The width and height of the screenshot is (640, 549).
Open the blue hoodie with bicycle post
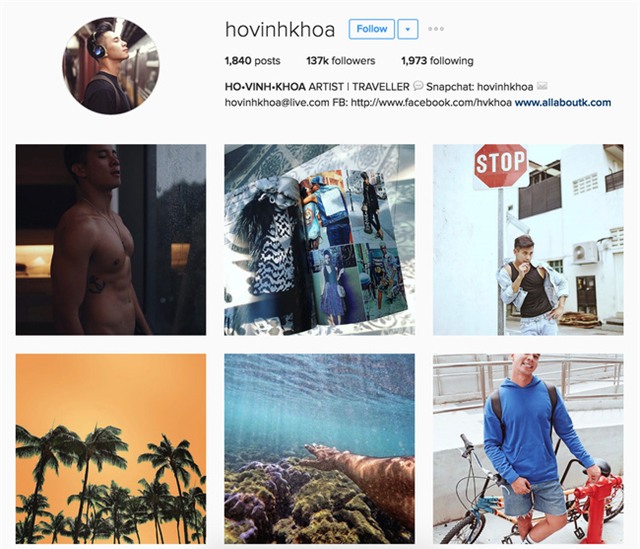[528, 449]
